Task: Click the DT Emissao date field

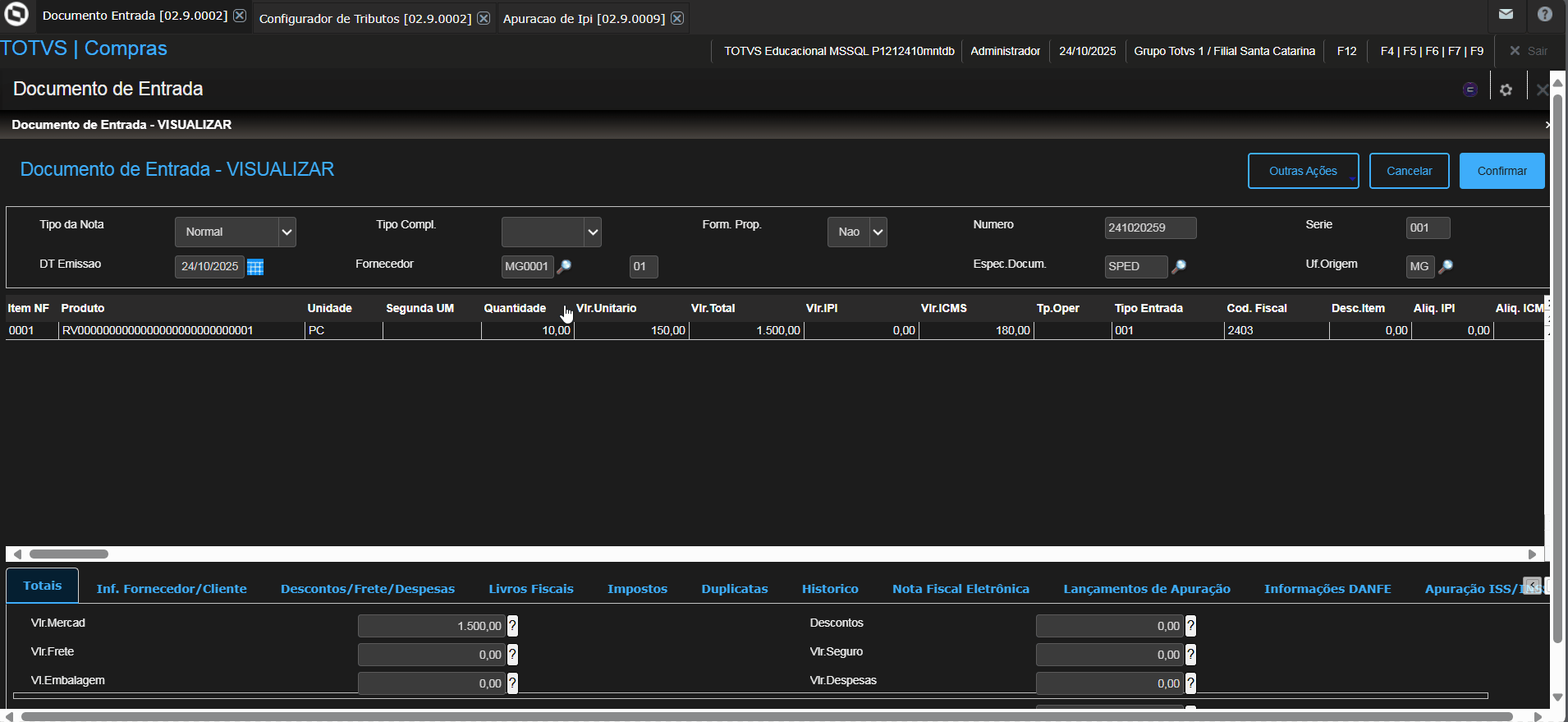Action: pos(209,266)
